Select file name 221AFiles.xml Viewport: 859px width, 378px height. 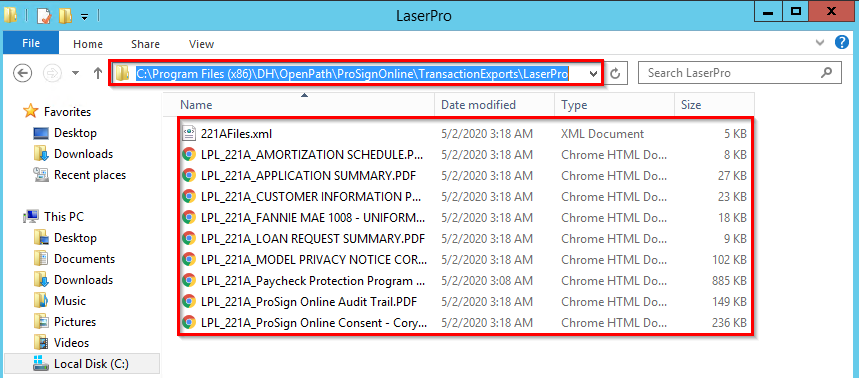(x=236, y=133)
